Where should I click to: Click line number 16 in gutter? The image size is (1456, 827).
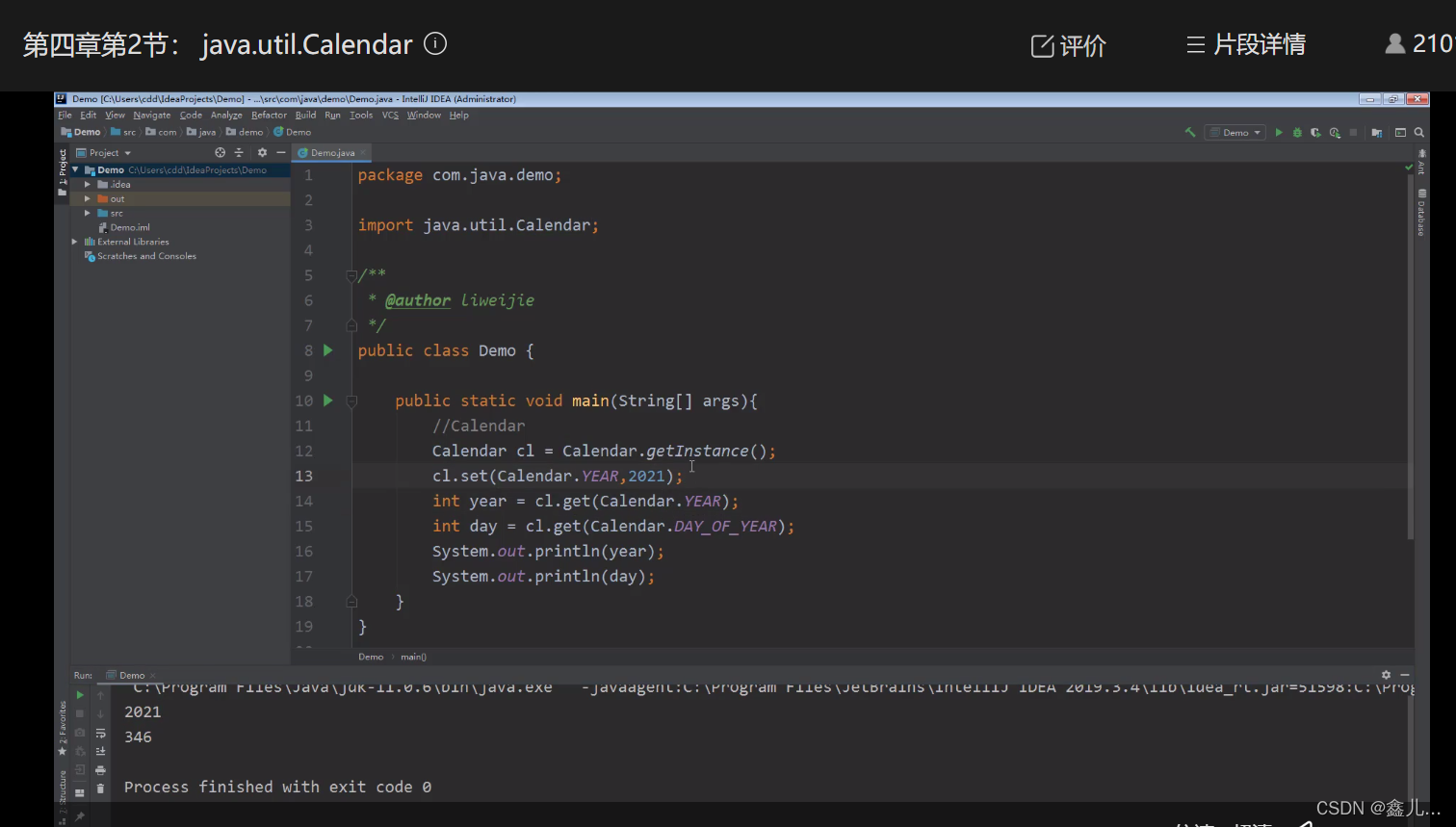coord(304,551)
